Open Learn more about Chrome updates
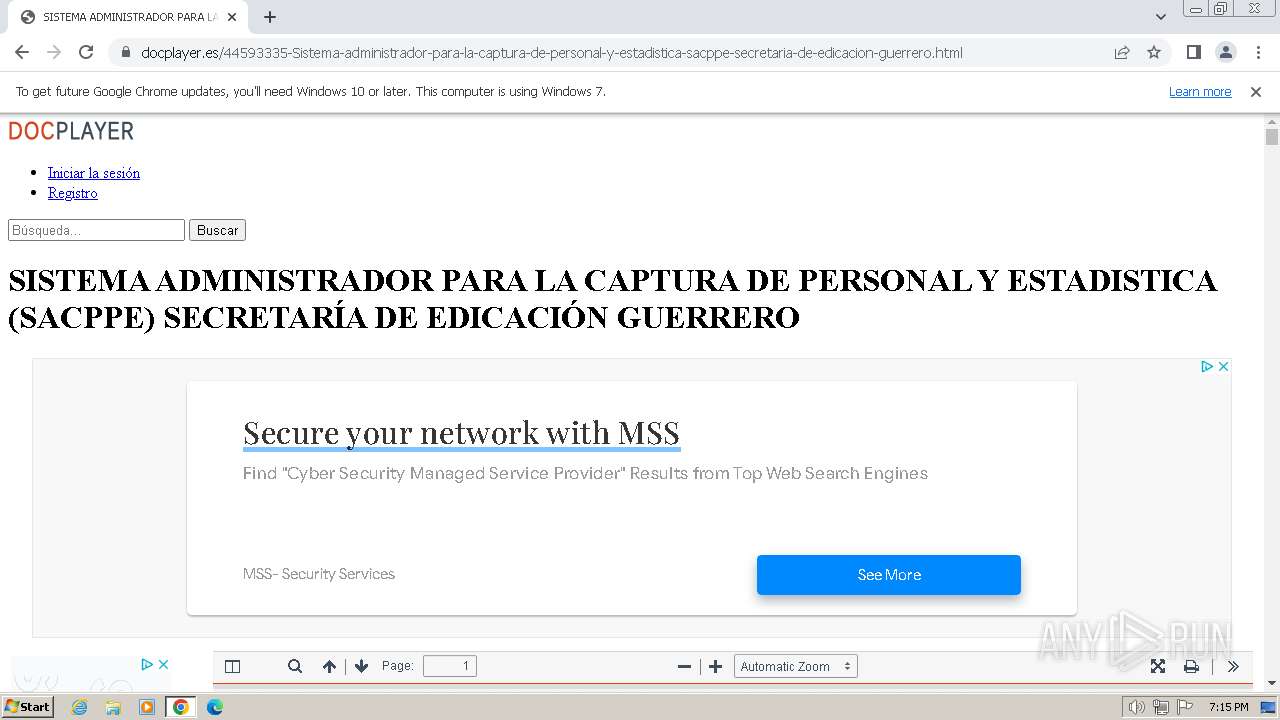This screenshot has height=720, width=1280. click(1200, 92)
